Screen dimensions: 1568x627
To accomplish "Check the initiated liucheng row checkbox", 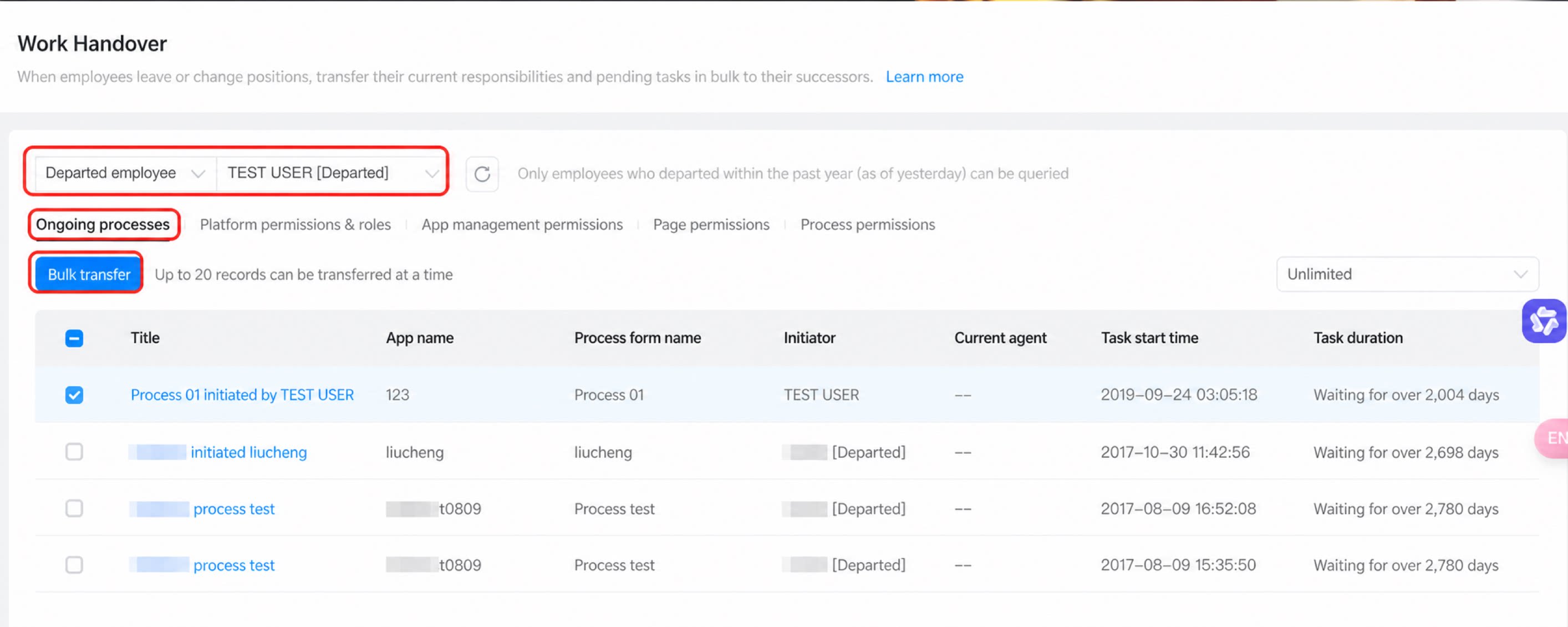I will point(74,452).
